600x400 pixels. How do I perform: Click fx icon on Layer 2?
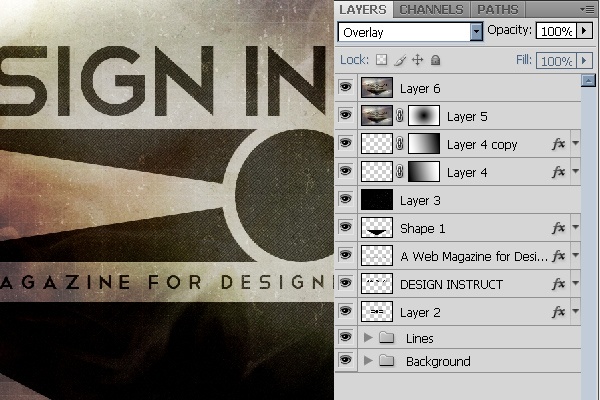(x=559, y=312)
